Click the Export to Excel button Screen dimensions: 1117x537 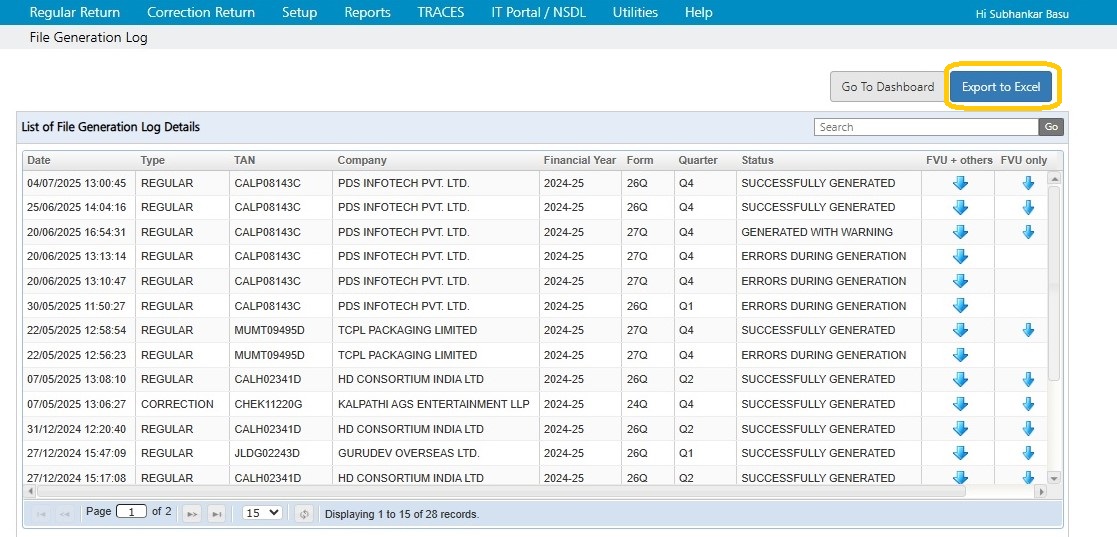1000,87
